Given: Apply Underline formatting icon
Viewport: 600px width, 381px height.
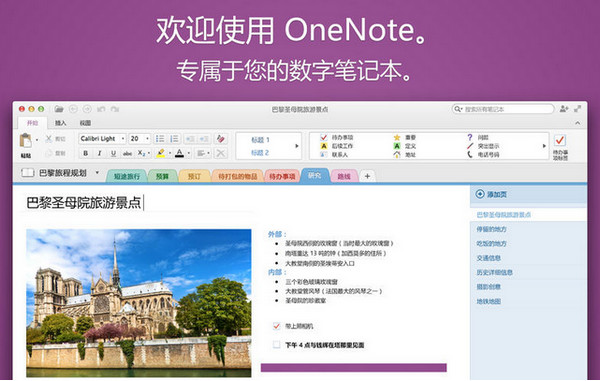Looking at the screenshot, I should point(113,153).
